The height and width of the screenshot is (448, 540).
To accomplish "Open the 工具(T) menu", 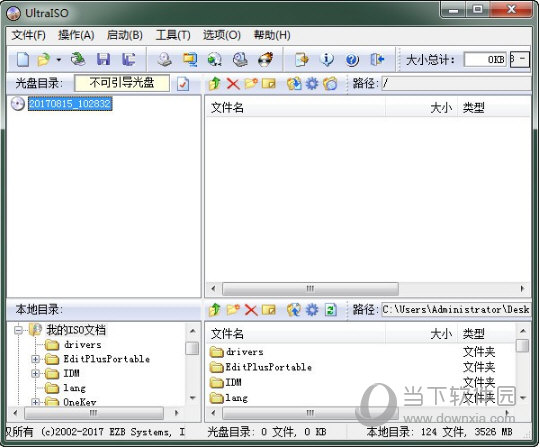I will pos(173,35).
